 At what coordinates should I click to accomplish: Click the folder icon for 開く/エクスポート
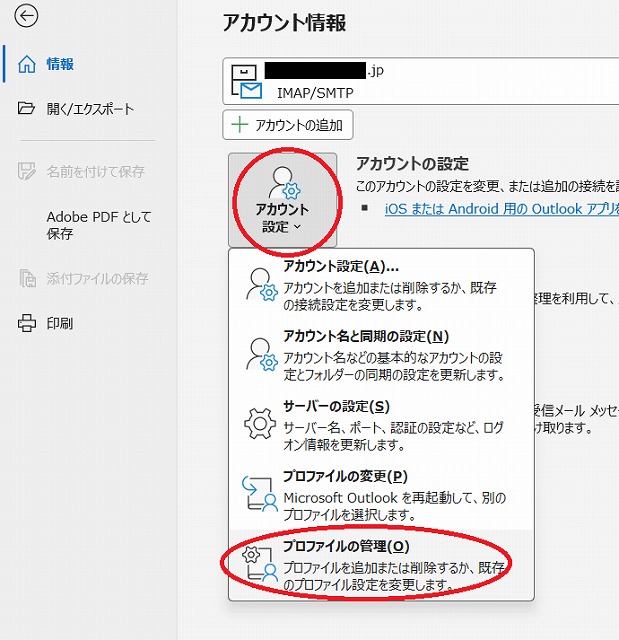coord(27,109)
